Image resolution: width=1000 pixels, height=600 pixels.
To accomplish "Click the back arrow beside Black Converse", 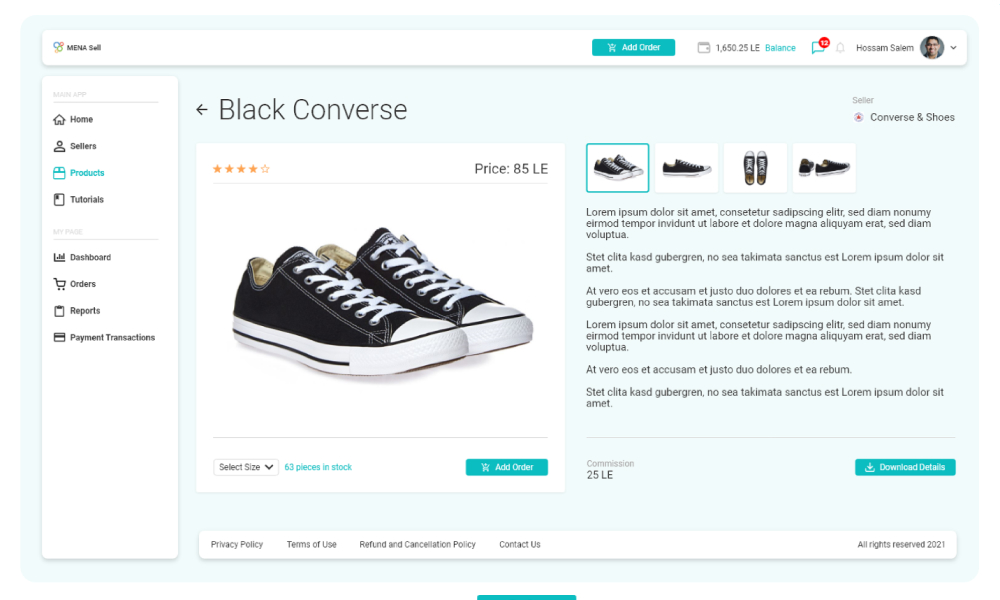I will click(202, 110).
